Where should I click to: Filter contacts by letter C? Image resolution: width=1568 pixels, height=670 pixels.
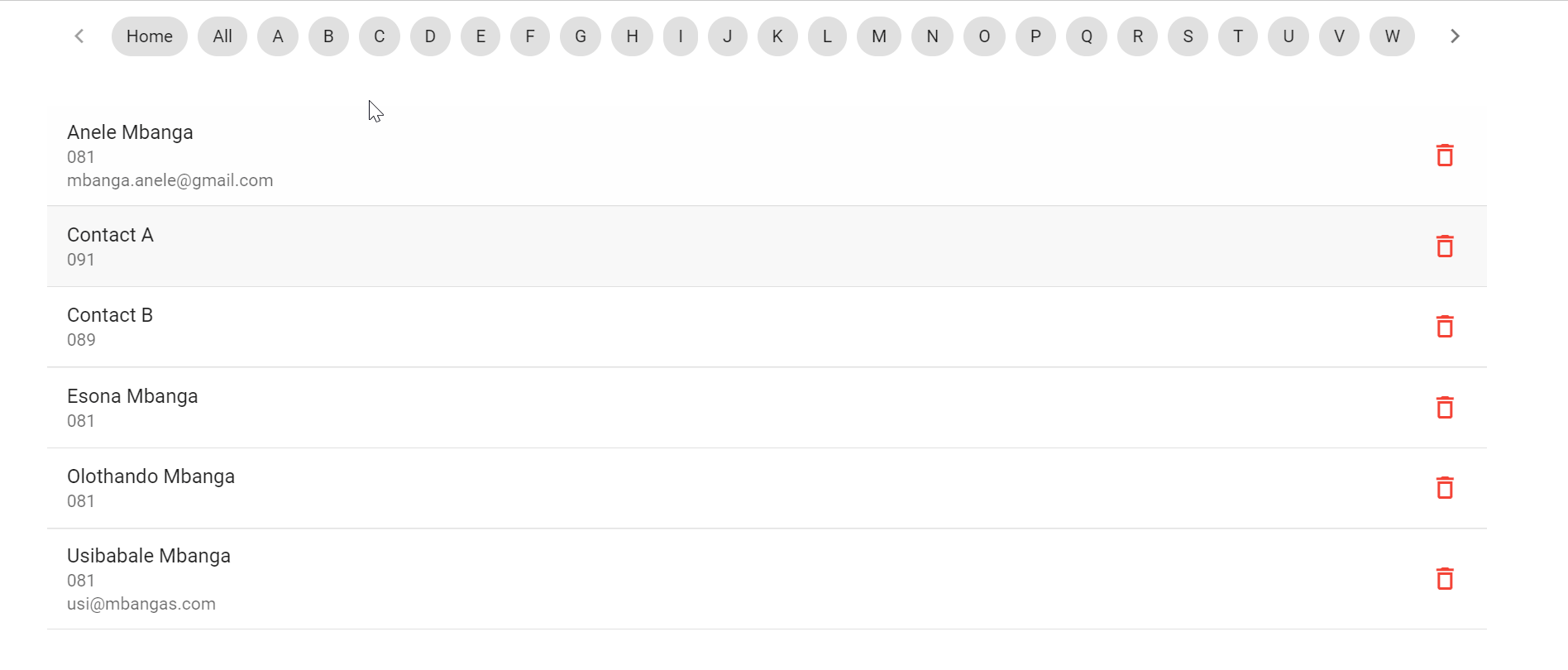(380, 36)
